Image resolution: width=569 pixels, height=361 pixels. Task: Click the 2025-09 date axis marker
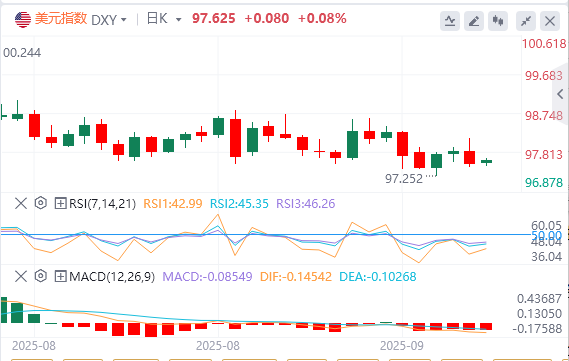402,345
